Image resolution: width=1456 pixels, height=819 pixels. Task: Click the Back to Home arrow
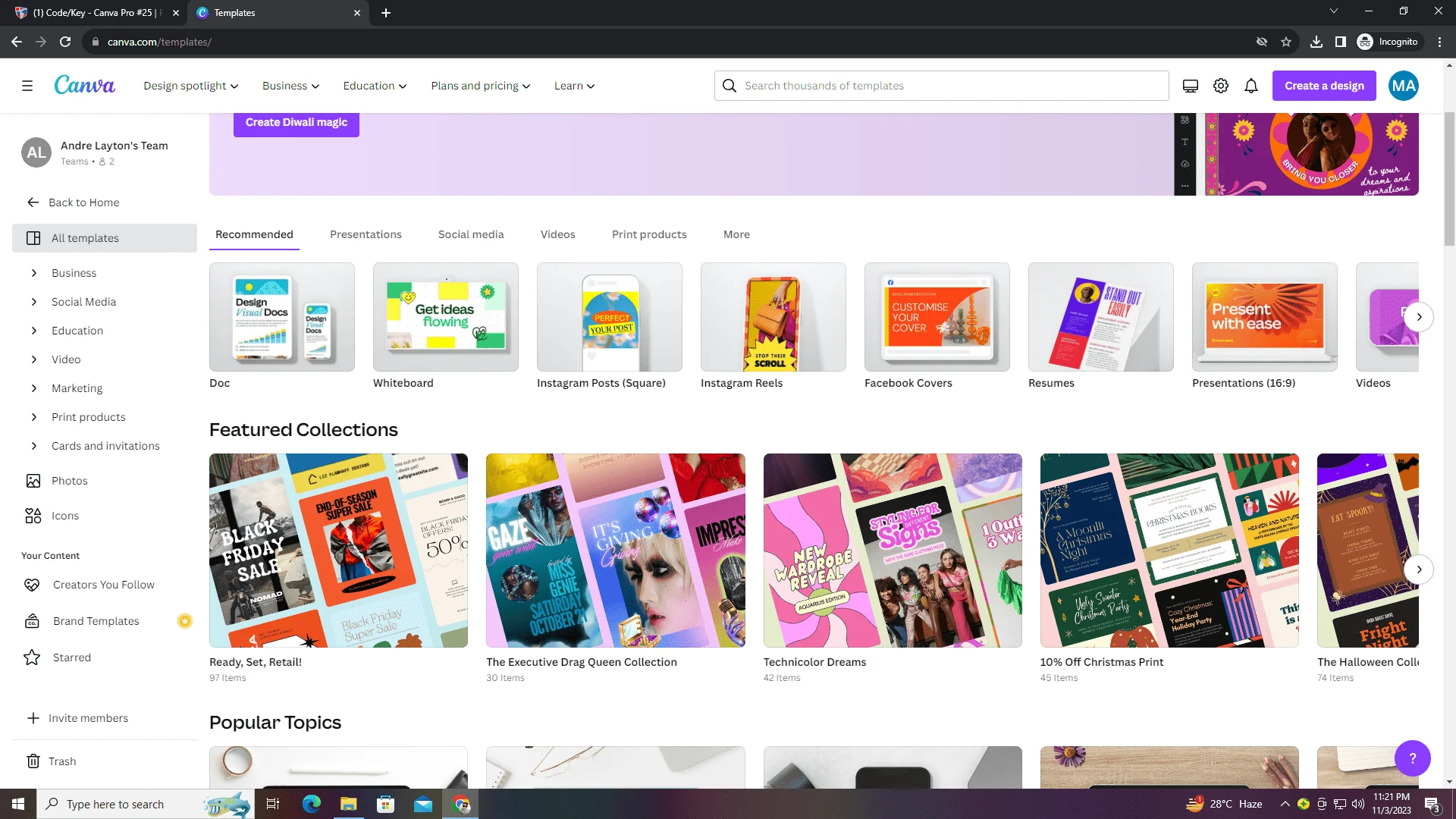[x=33, y=202]
